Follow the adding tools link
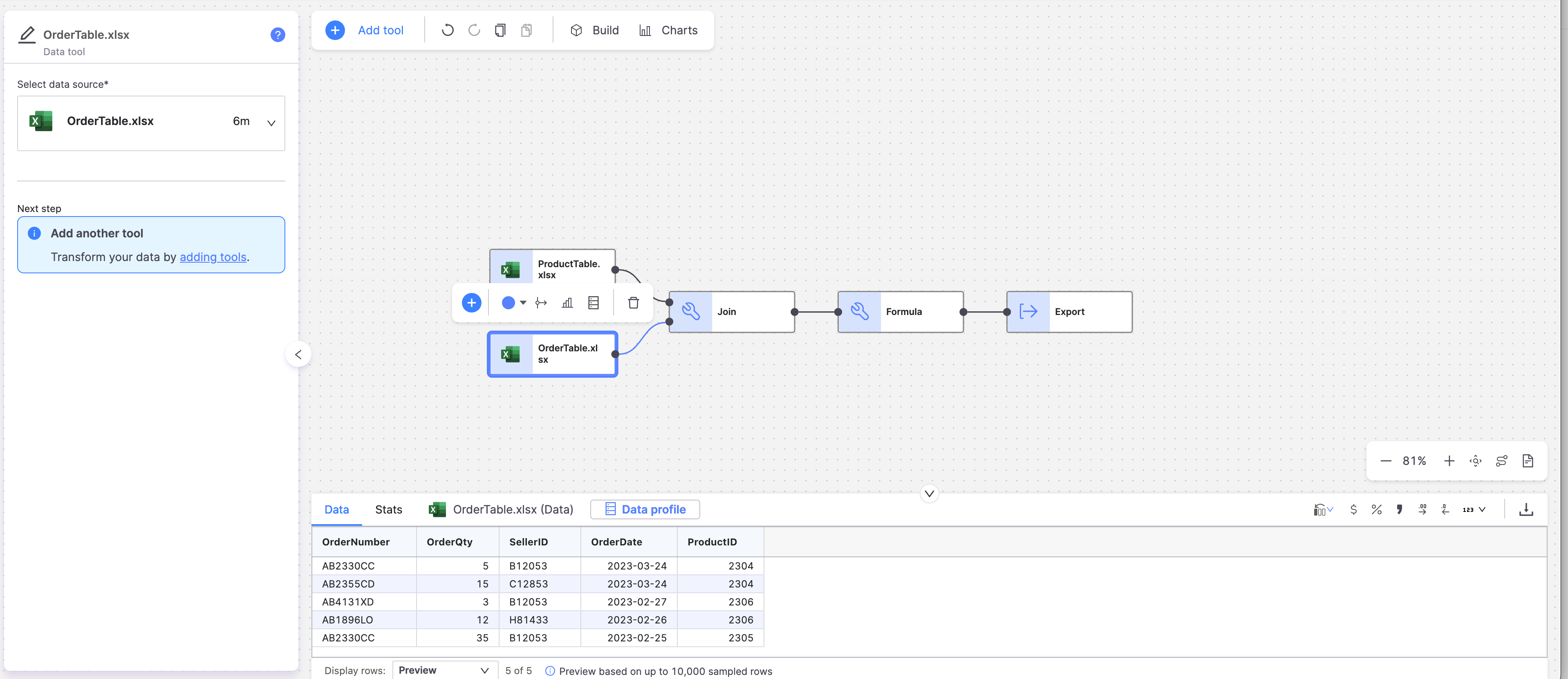 tap(213, 257)
